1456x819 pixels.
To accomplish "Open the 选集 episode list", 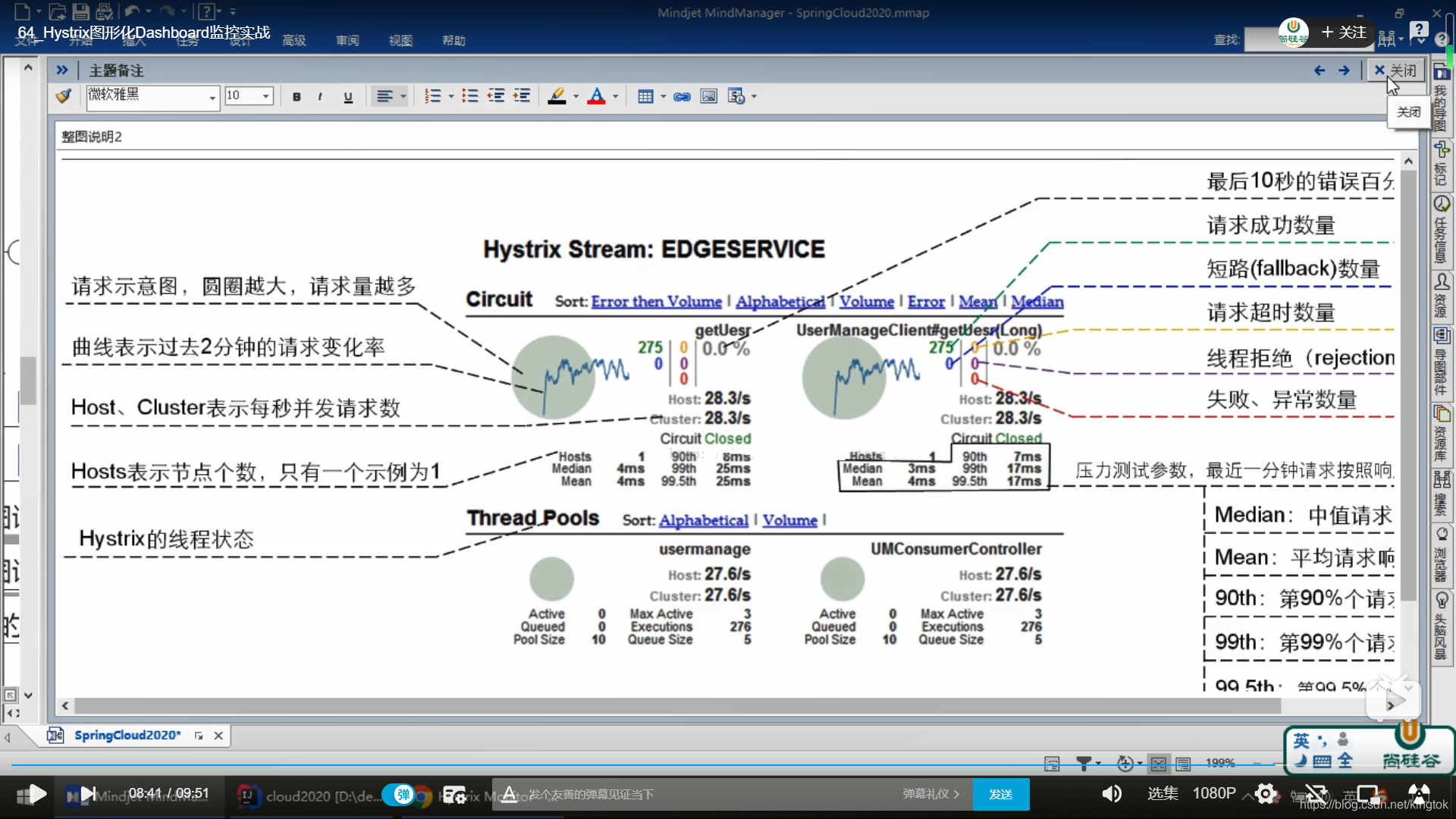I will click(1163, 793).
